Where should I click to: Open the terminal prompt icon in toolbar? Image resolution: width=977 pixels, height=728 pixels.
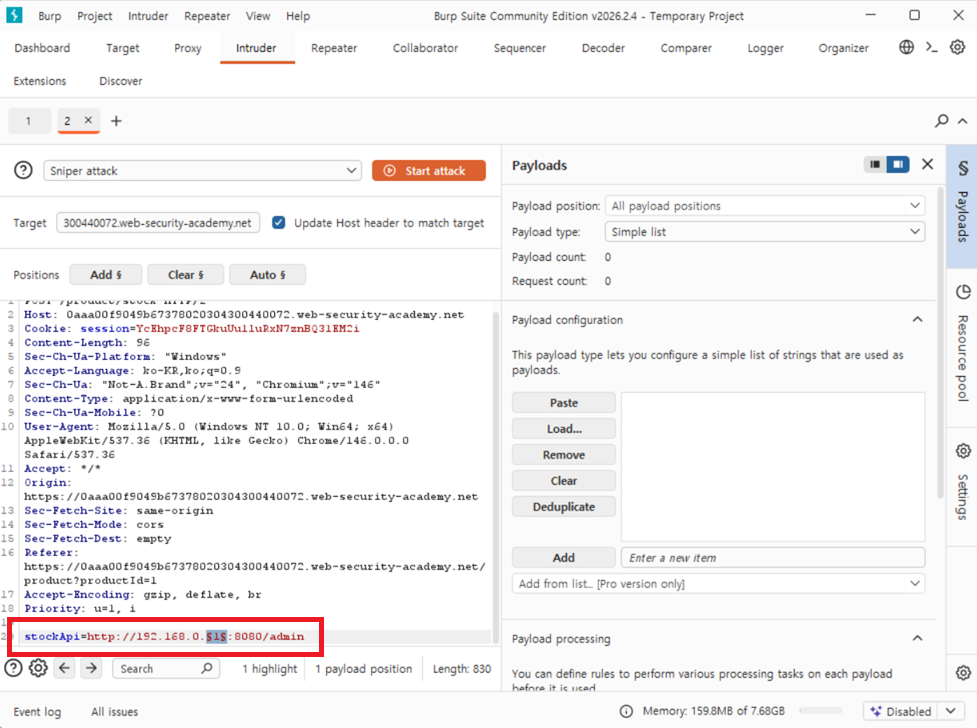coord(932,47)
